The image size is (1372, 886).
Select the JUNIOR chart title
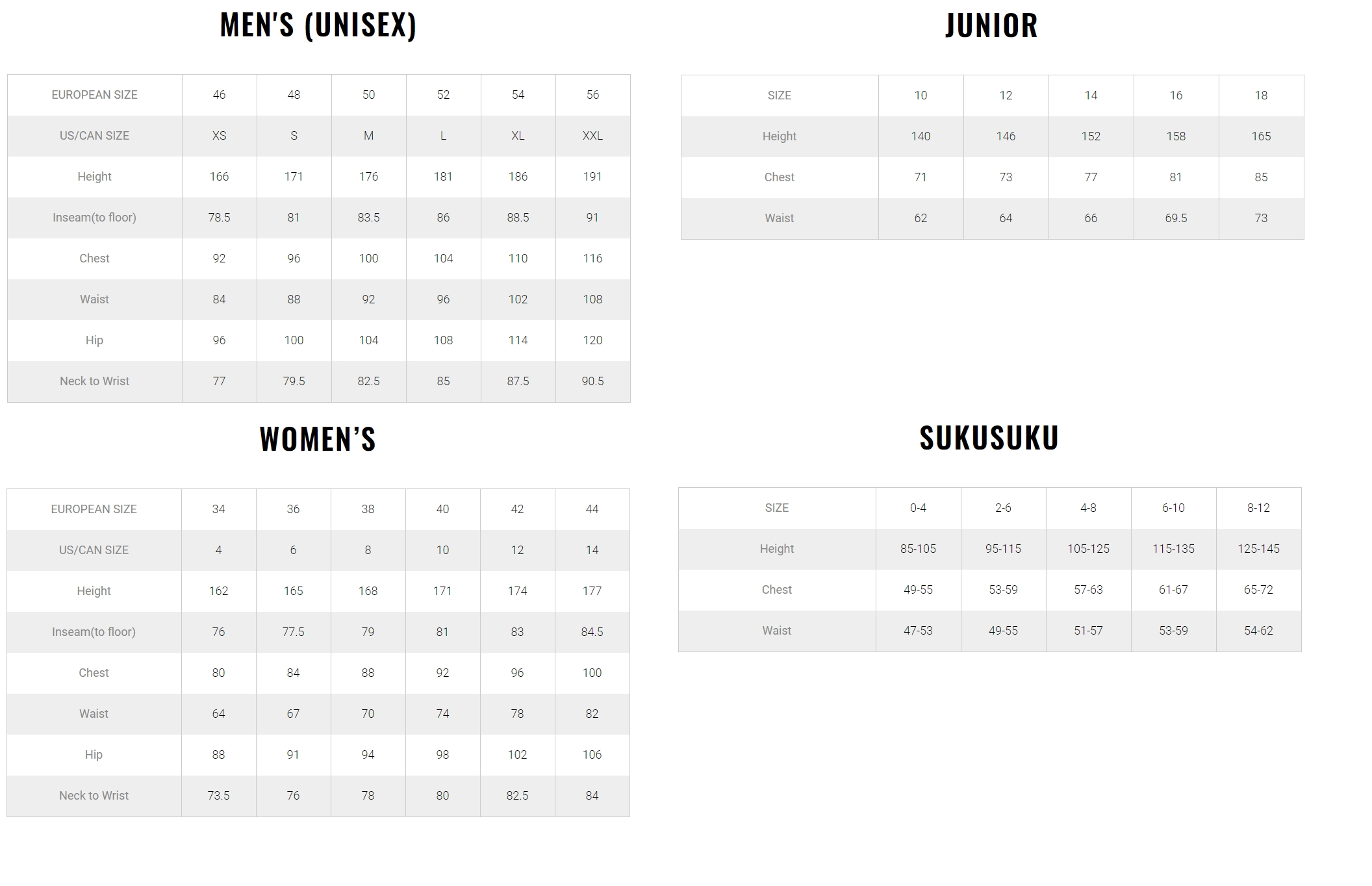click(x=991, y=26)
